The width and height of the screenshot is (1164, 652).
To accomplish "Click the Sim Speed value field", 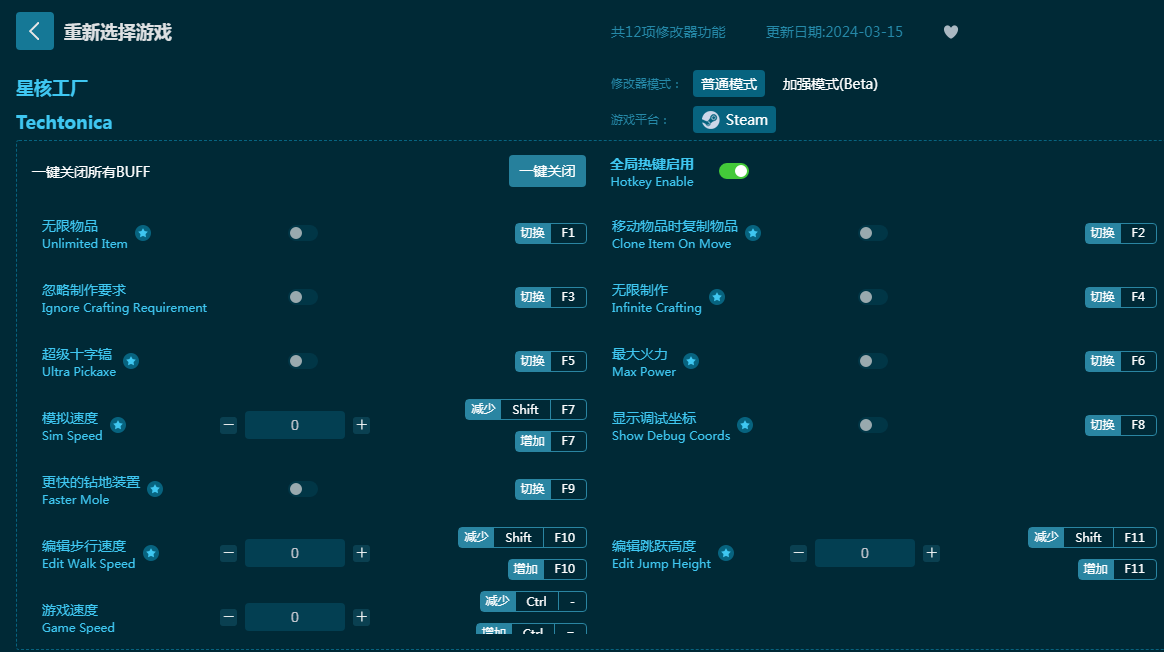I will click(295, 426).
